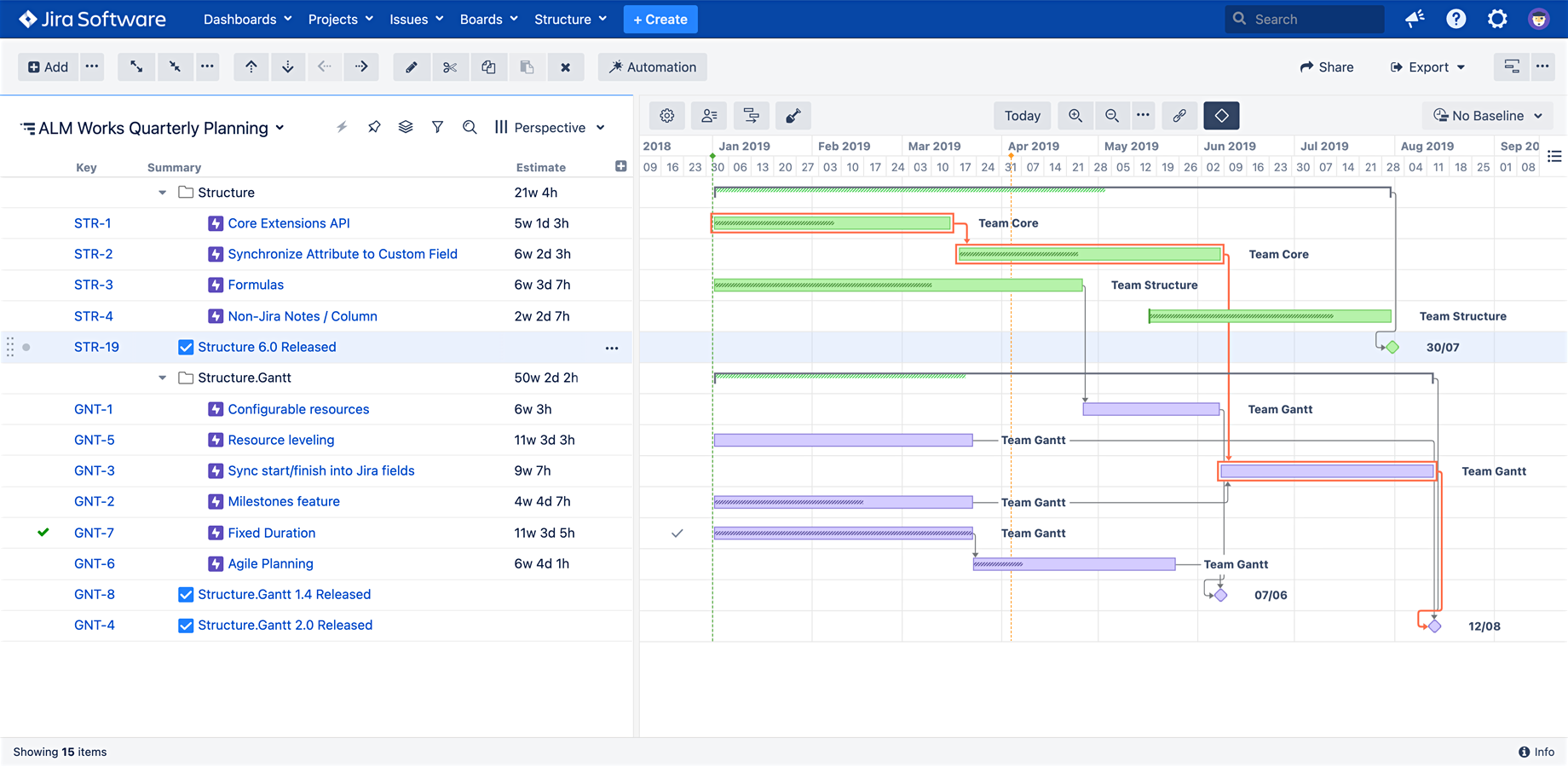Image resolution: width=1568 pixels, height=767 pixels.
Task: Click the filter funnel icon
Action: click(x=437, y=127)
